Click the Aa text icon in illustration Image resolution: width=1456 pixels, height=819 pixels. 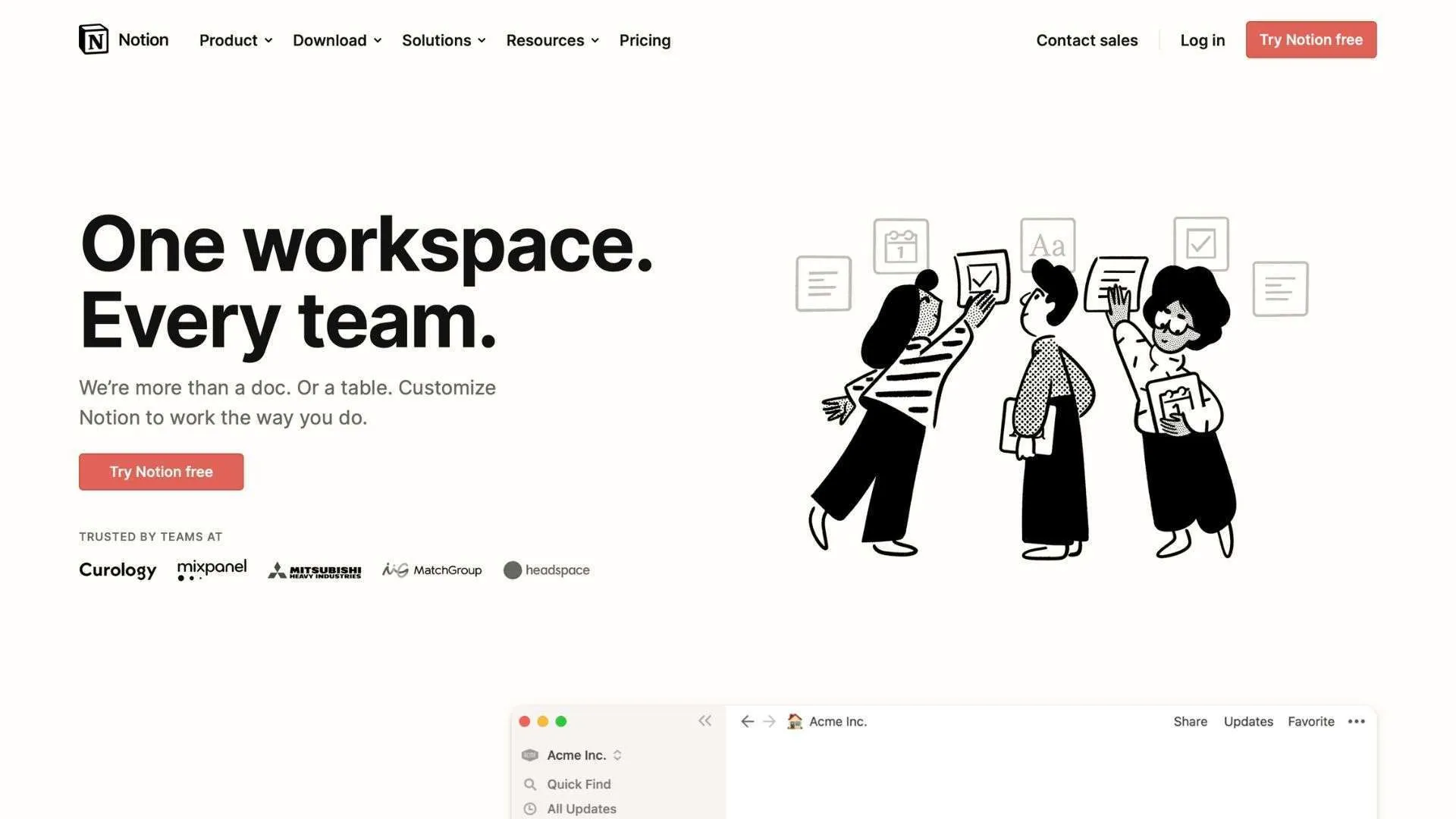click(1047, 244)
